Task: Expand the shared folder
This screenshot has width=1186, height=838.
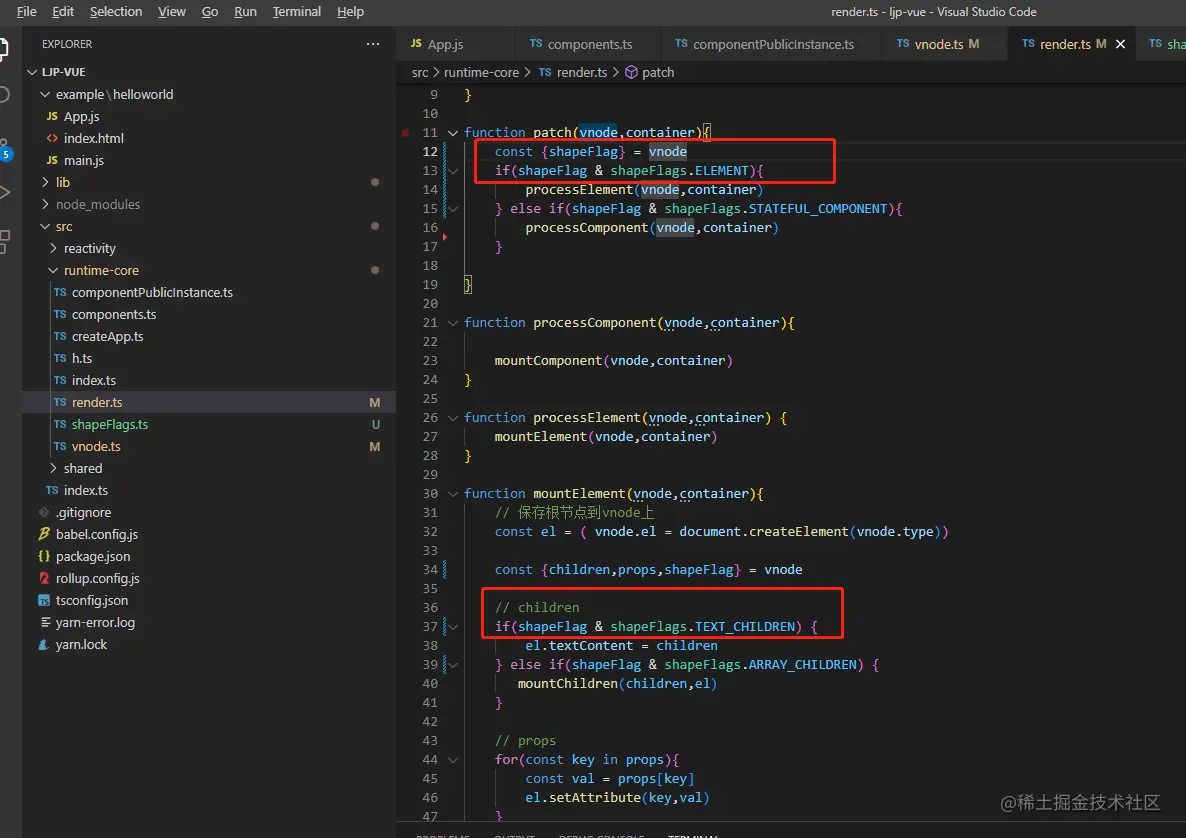Action: click(x=82, y=468)
